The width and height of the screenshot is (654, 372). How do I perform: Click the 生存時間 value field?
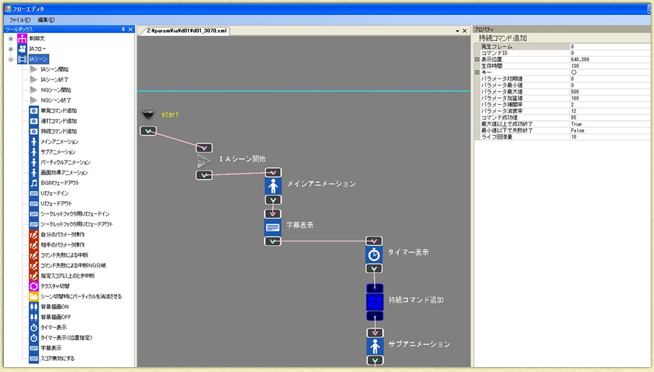pyautogui.click(x=609, y=66)
